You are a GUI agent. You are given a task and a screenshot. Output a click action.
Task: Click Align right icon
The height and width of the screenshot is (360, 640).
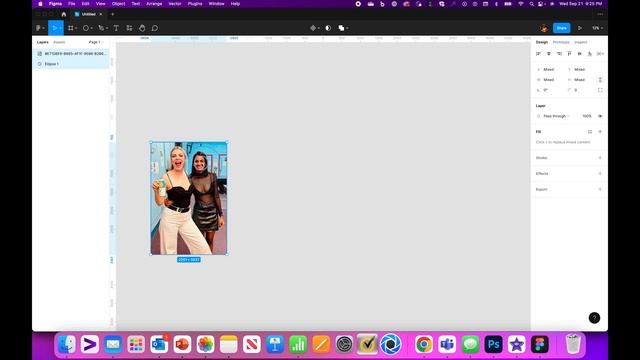coord(559,54)
